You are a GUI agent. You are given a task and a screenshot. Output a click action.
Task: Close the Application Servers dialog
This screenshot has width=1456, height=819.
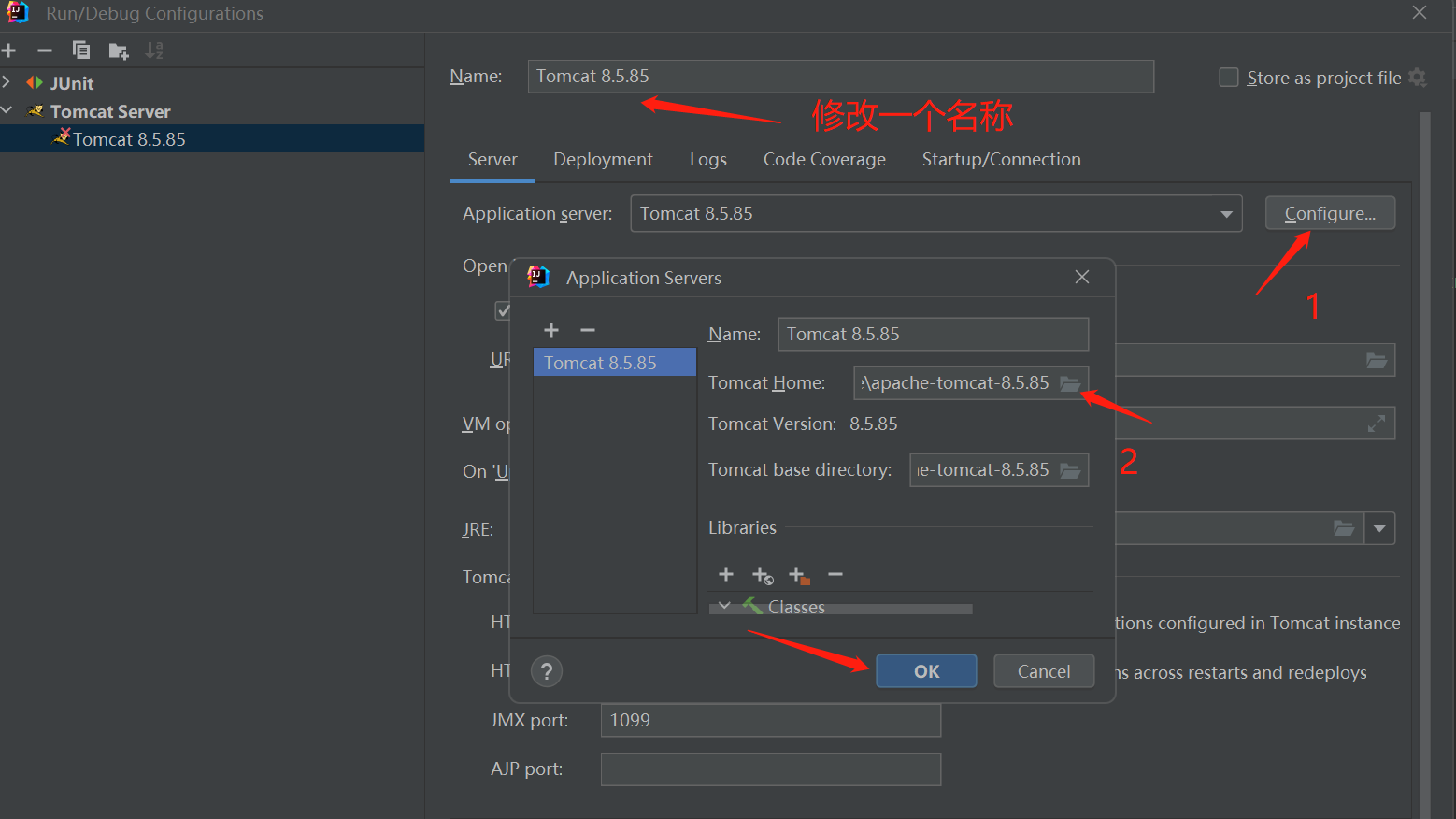pyautogui.click(x=1082, y=277)
